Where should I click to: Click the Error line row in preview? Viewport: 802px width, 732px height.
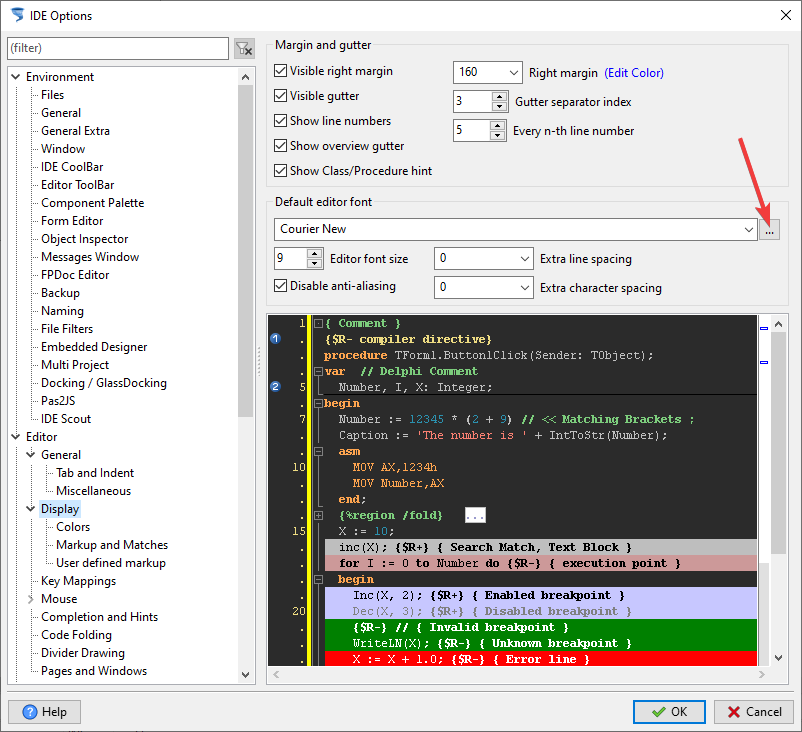541,659
